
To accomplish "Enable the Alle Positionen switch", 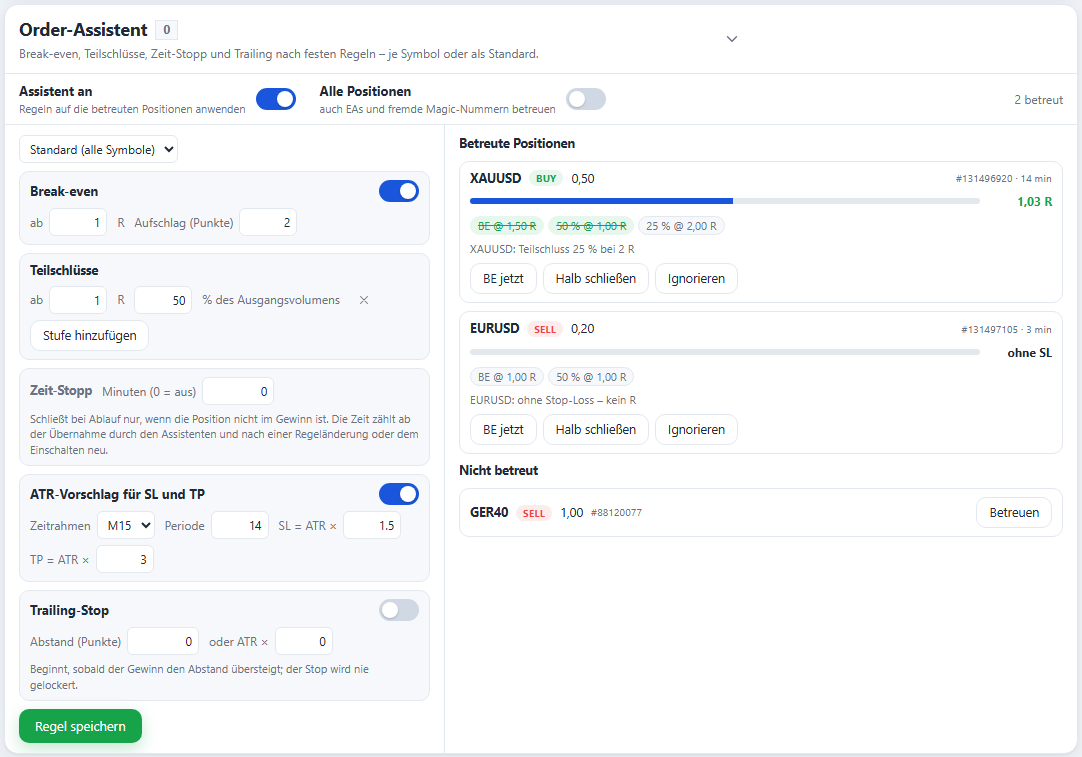I will point(586,99).
